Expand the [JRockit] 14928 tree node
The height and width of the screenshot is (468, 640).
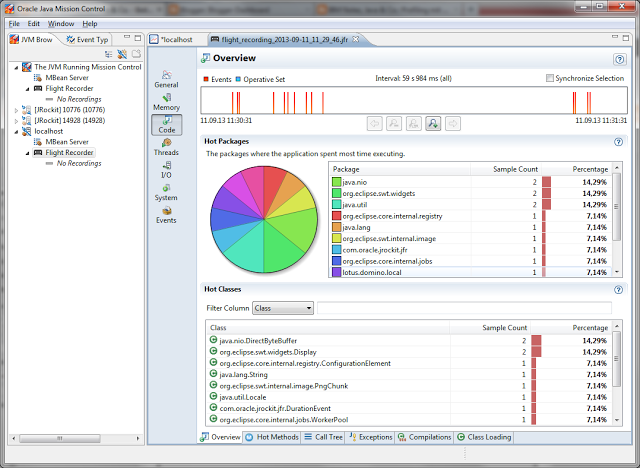pos(15,120)
